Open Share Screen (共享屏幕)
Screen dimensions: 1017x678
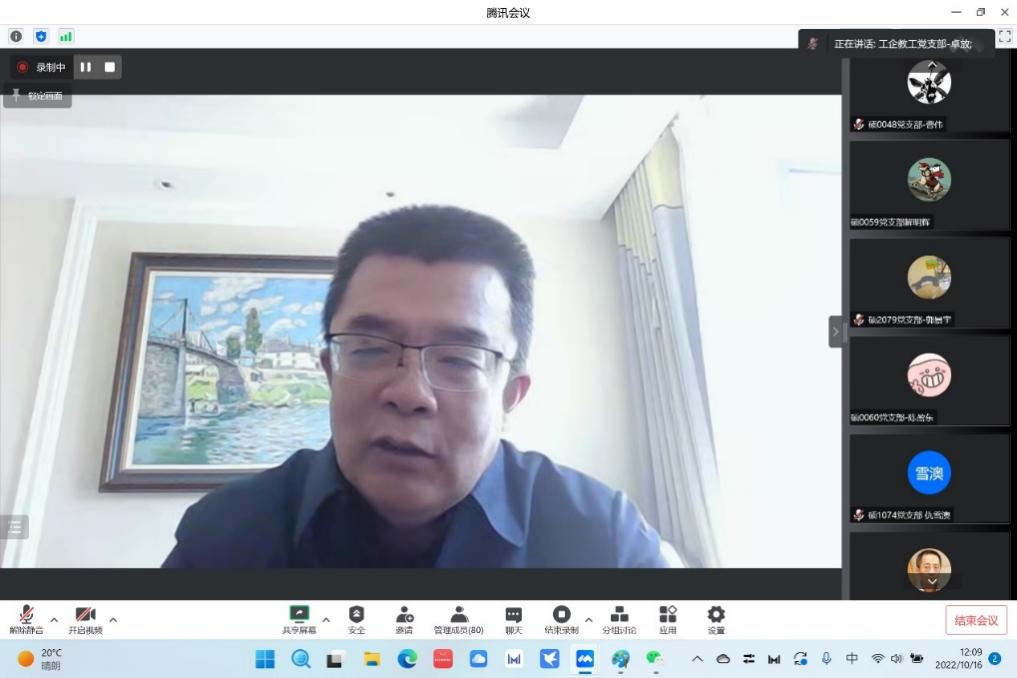point(299,619)
